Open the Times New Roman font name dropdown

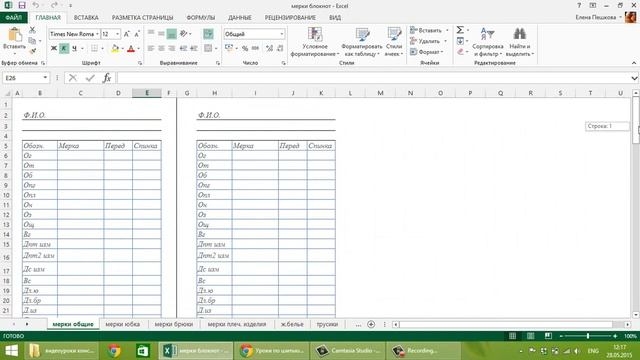click(x=97, y=34)
